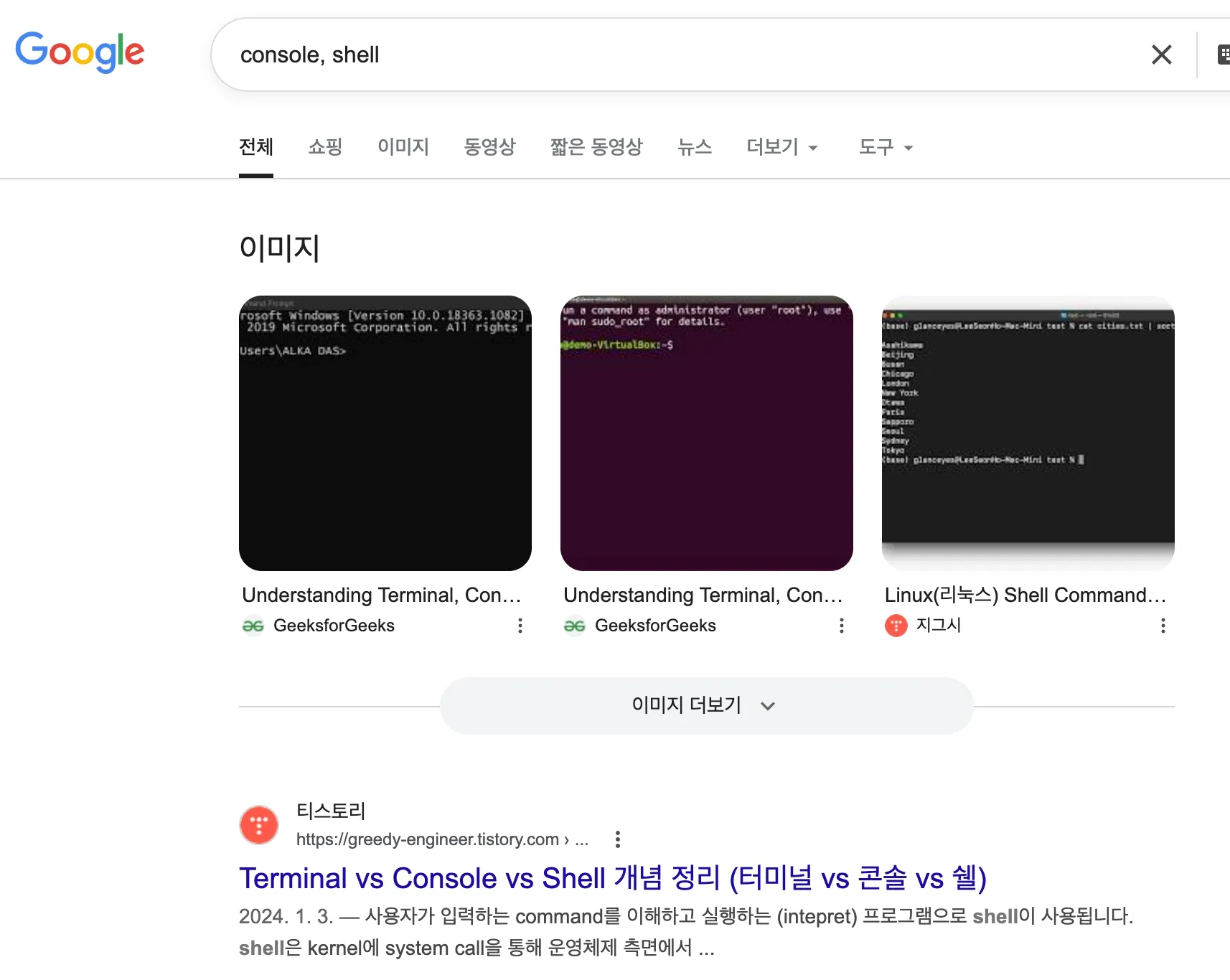Open the purple Ubuntu terminal thumbnail
1230x980 pixels.
point(707,433)
